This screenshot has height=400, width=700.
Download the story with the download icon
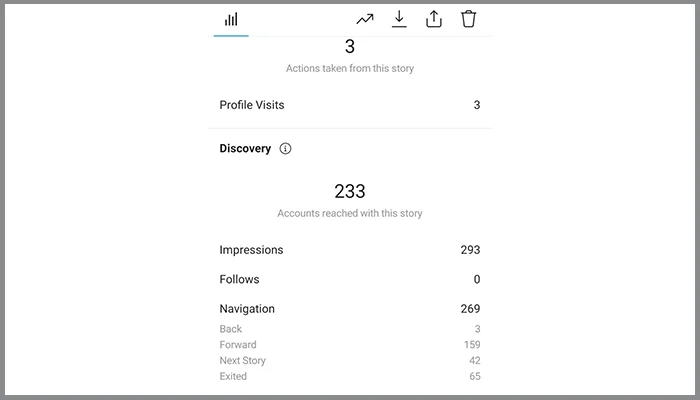399,19
